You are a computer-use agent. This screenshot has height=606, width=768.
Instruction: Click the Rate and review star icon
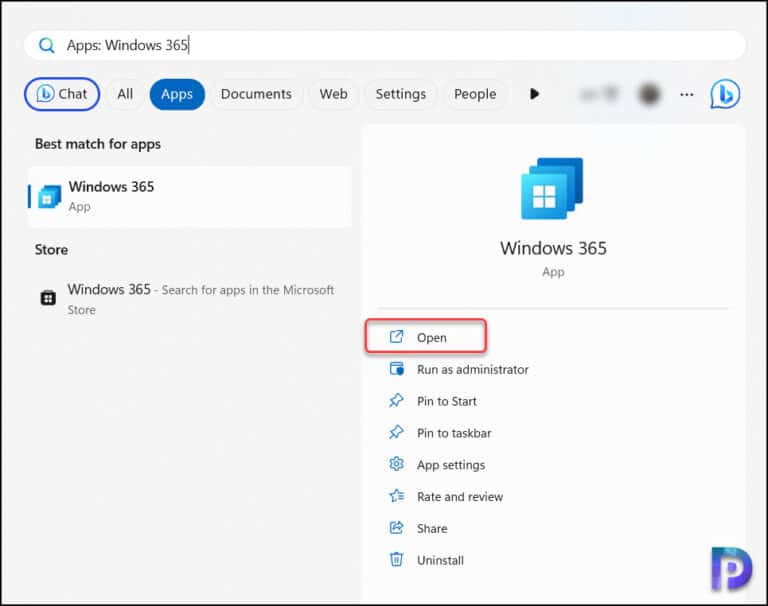[397, 496]
